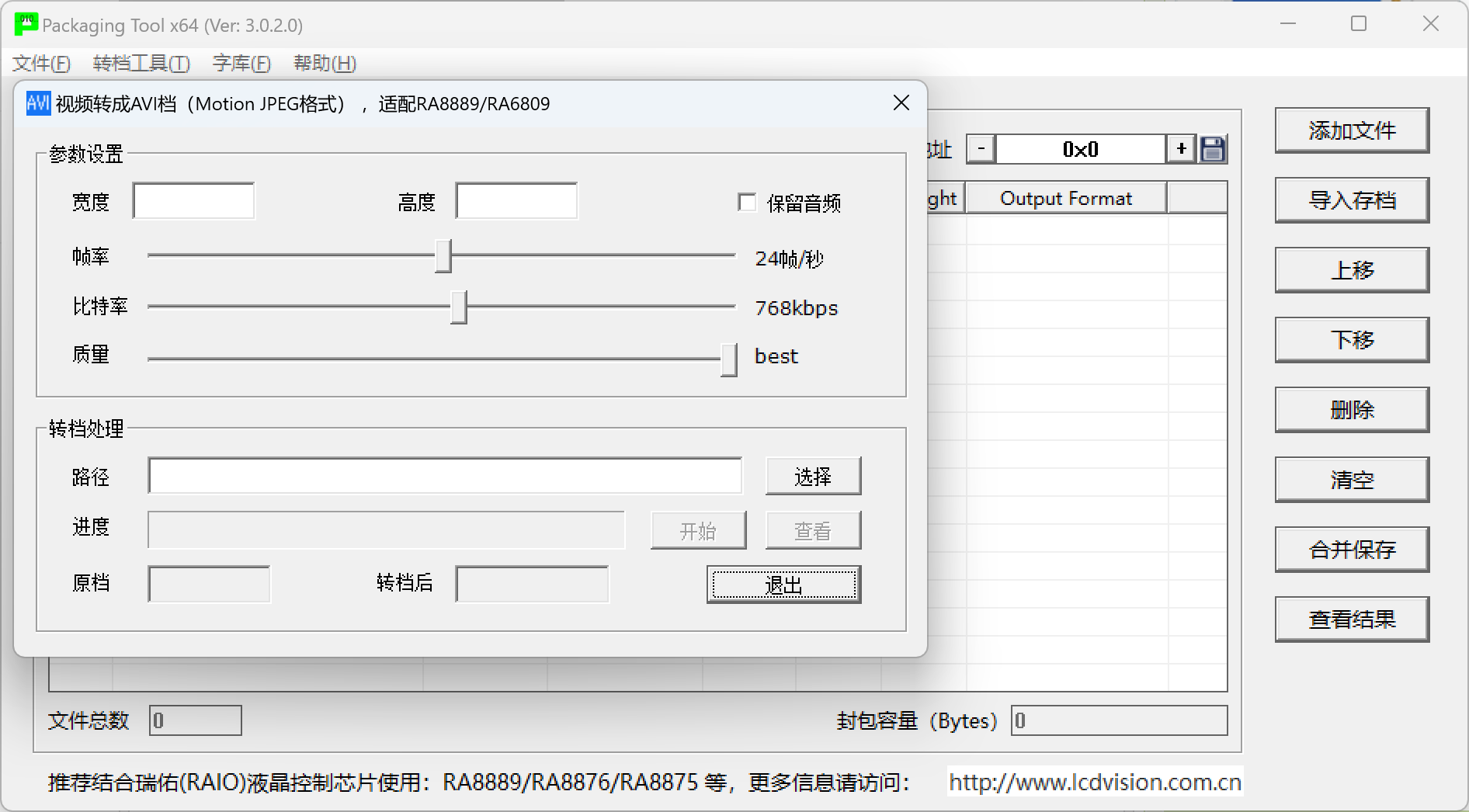Click the minus button to decrement address
This screenshot has width=1469, height=812.
(981, 149)
